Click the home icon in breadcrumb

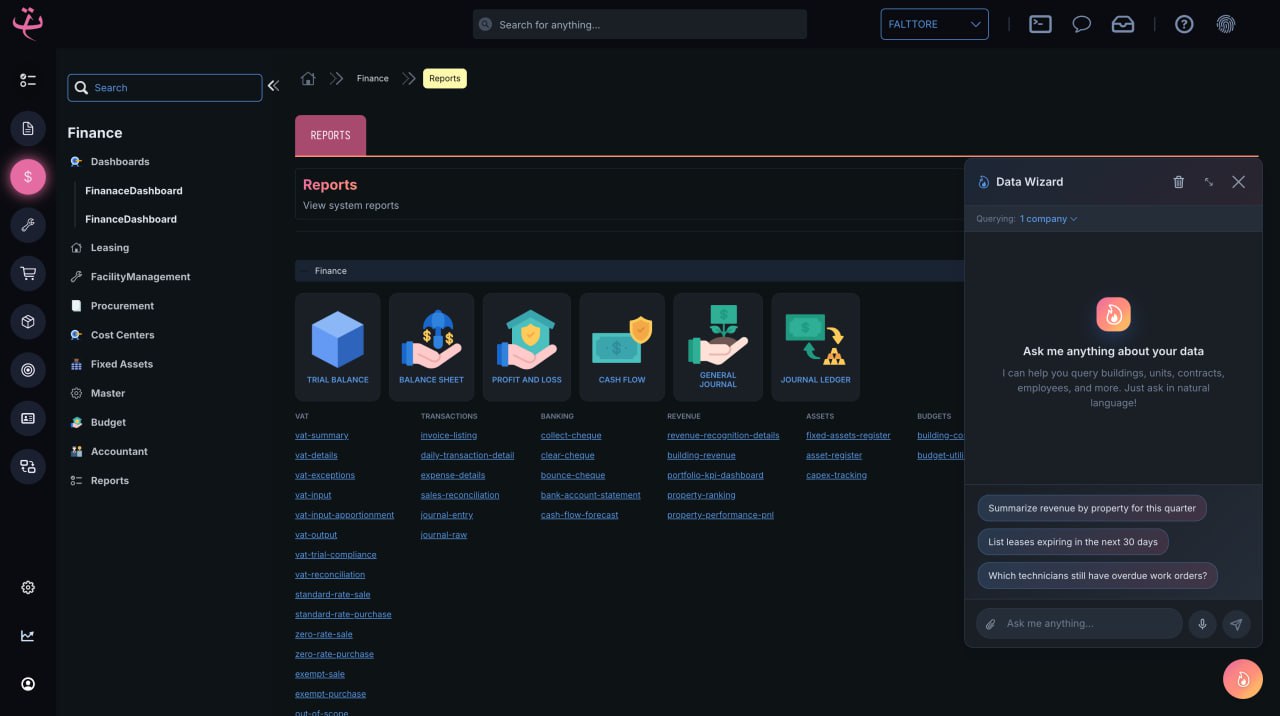click(x=308, y=79)
